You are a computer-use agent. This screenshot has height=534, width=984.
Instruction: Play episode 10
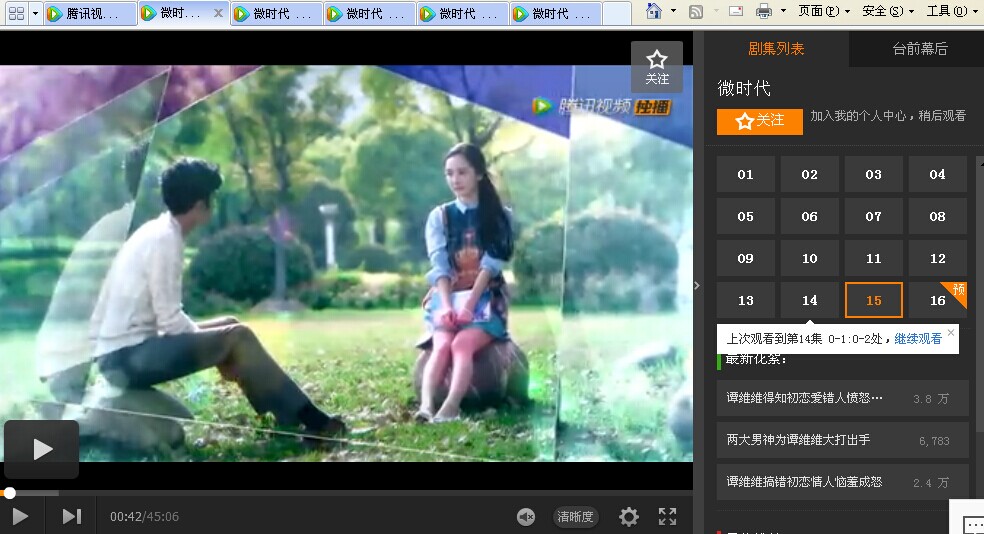tap(810, 259)
